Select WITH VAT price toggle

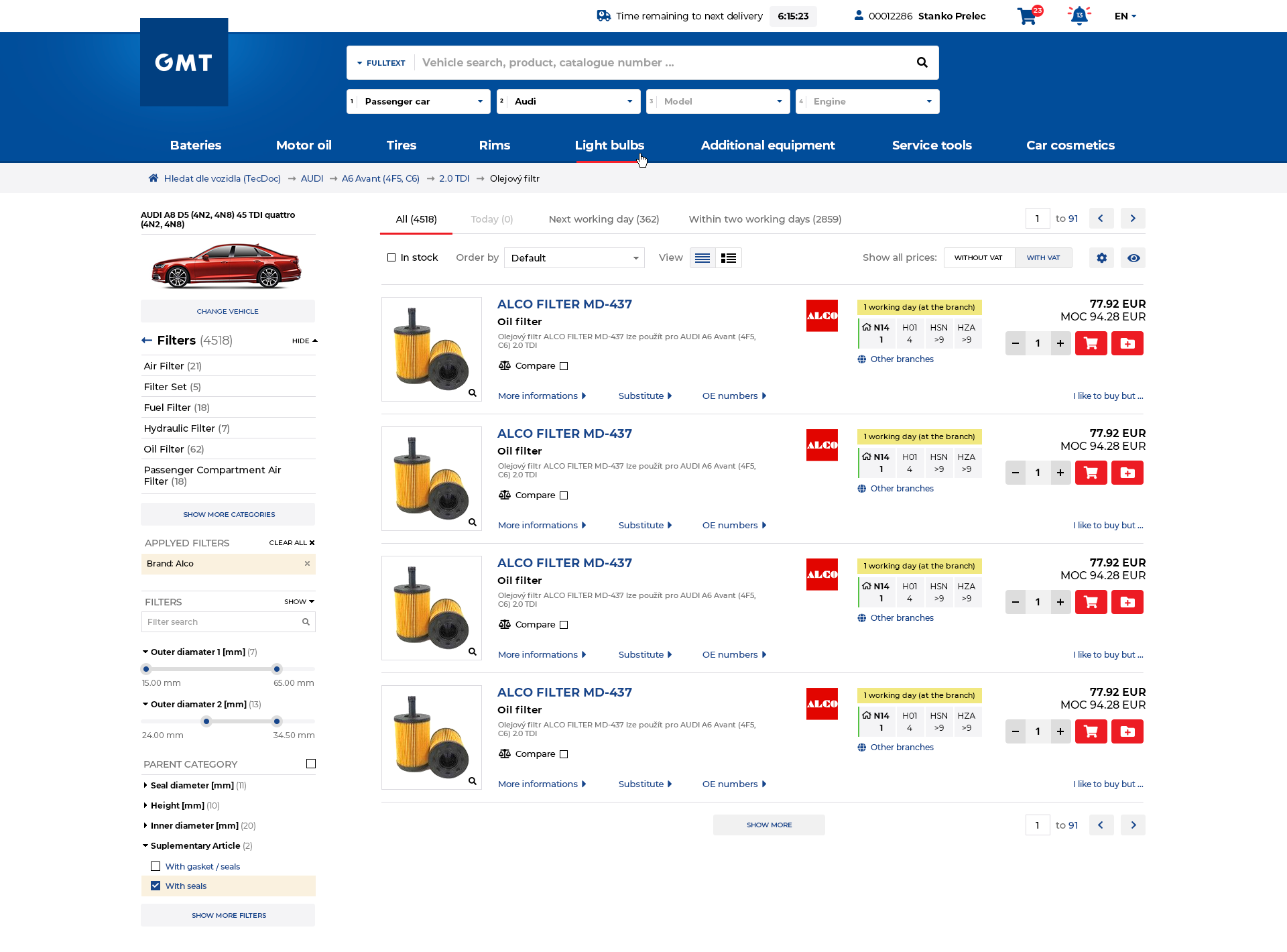click(1043, 258)
